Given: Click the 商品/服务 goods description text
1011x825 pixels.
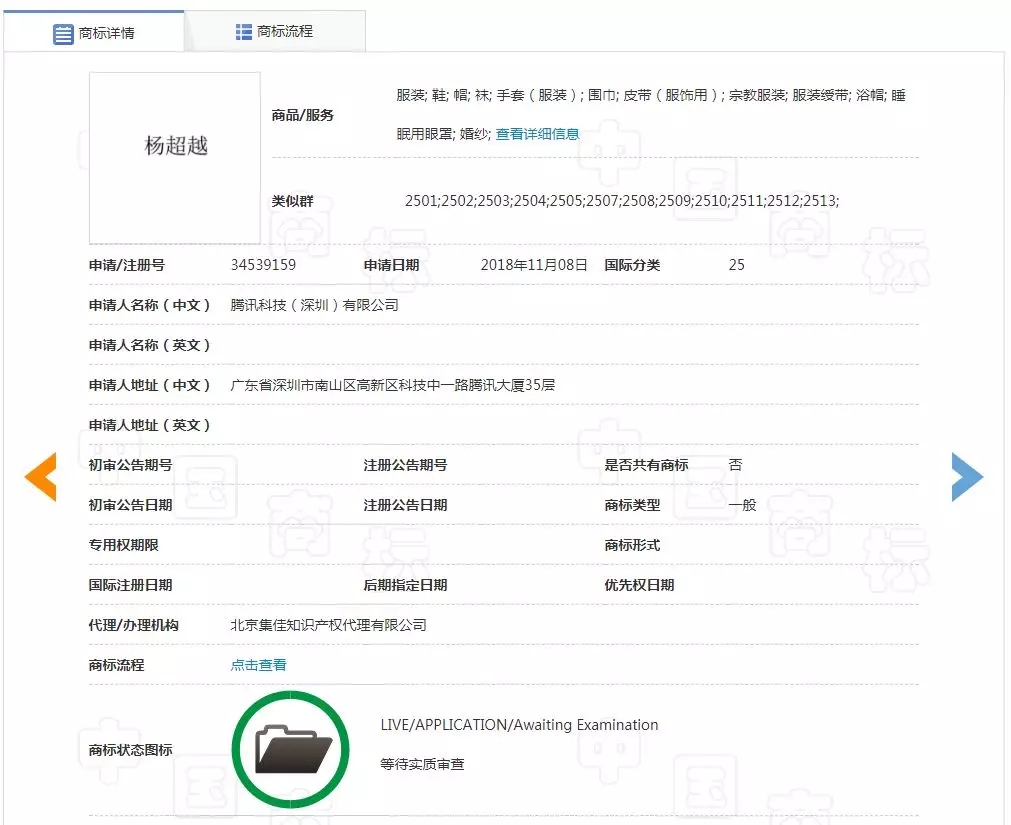Looking at the screenshot, I should [650, 98].
